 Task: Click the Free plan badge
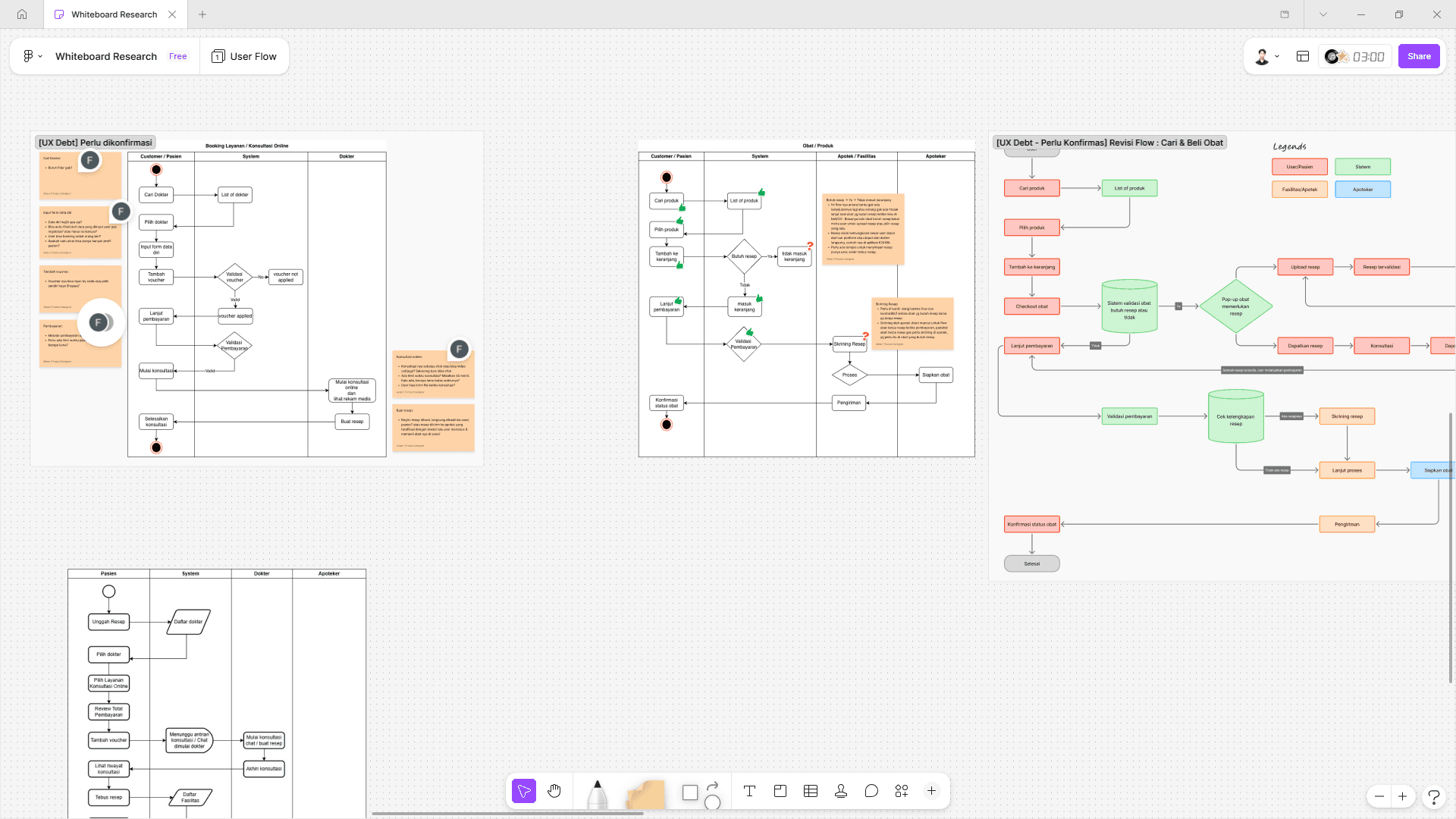(x=178, y=56)
